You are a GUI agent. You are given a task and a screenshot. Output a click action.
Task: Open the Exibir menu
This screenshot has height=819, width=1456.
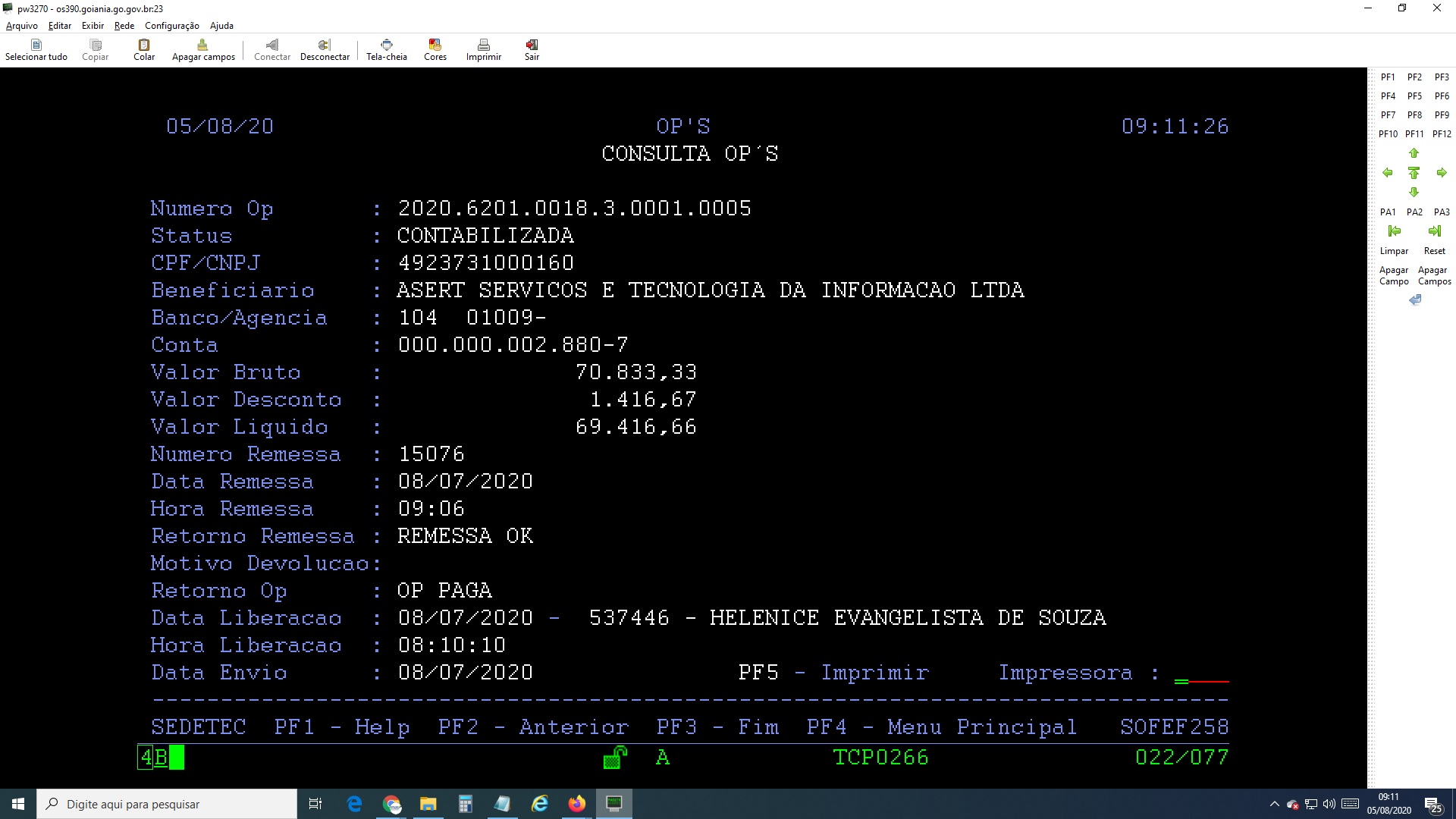[93, 26]
